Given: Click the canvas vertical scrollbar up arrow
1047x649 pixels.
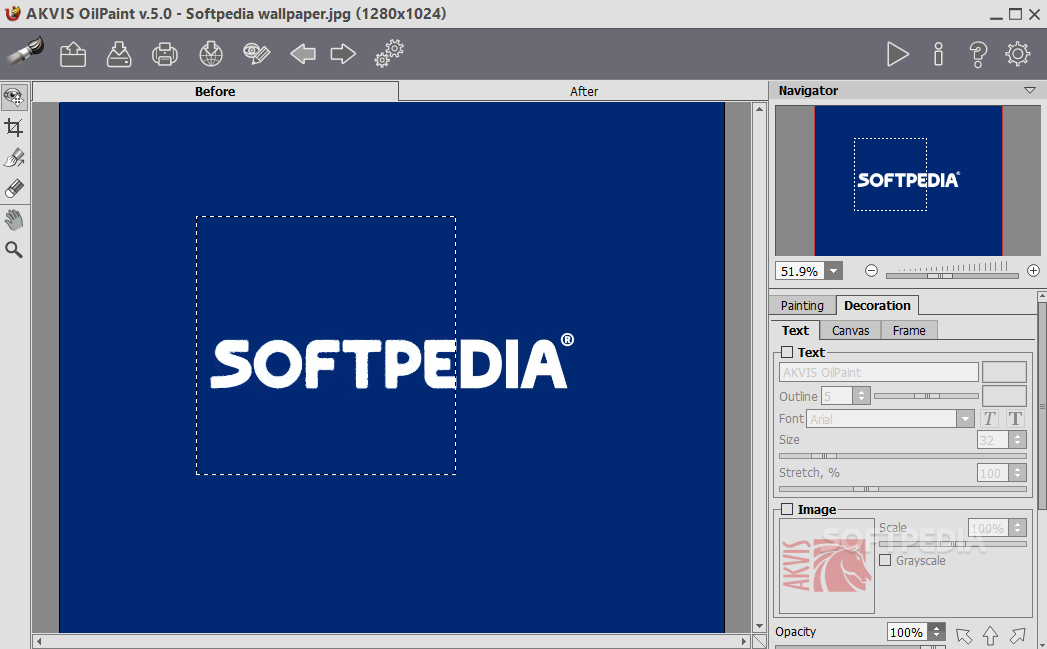Looking at the screenshot, I should tap(759, 108).
